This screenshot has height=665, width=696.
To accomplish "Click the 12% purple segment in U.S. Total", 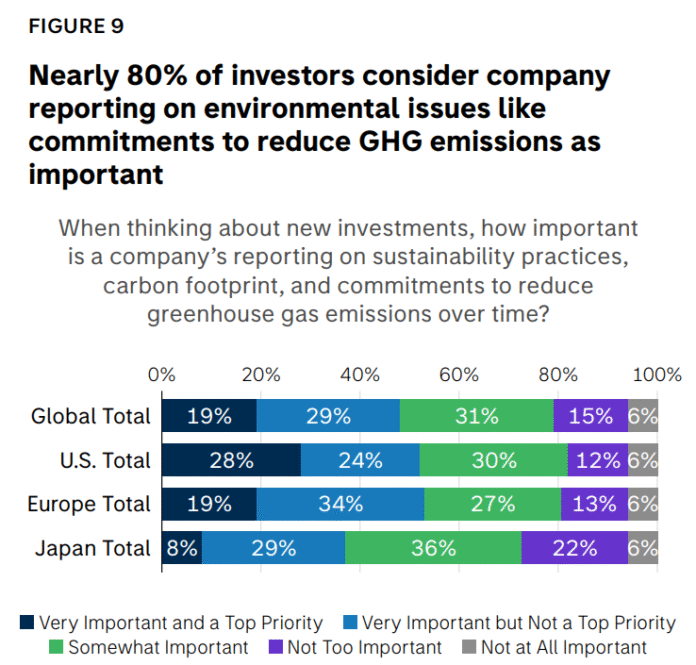I will click(x=597, y=460).
